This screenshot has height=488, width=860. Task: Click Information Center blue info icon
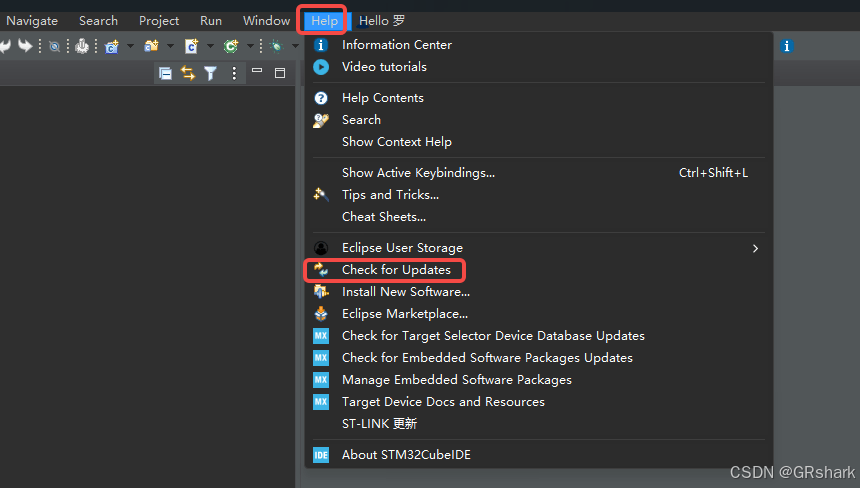click(321, 45)
